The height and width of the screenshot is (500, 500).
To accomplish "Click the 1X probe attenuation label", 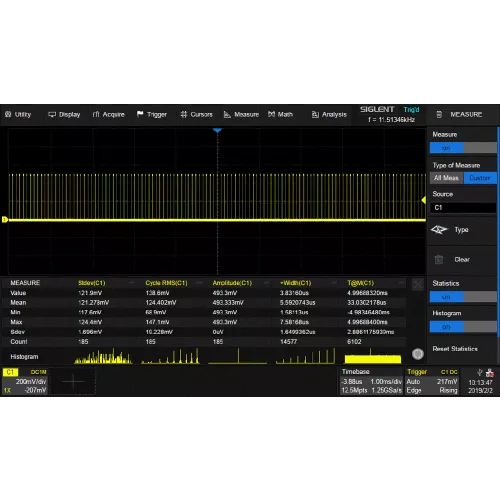I will [x=7, y=390].
